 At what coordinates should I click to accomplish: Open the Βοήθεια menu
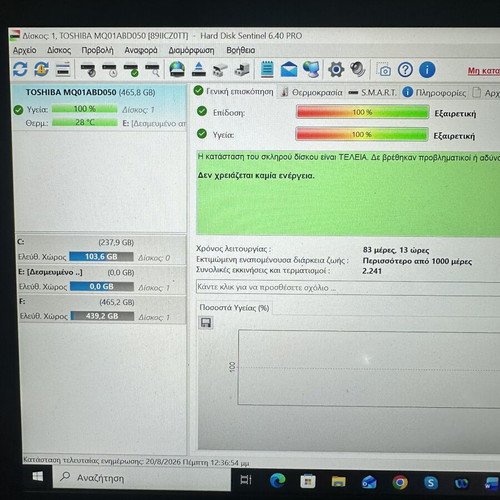tap(241, 50)
